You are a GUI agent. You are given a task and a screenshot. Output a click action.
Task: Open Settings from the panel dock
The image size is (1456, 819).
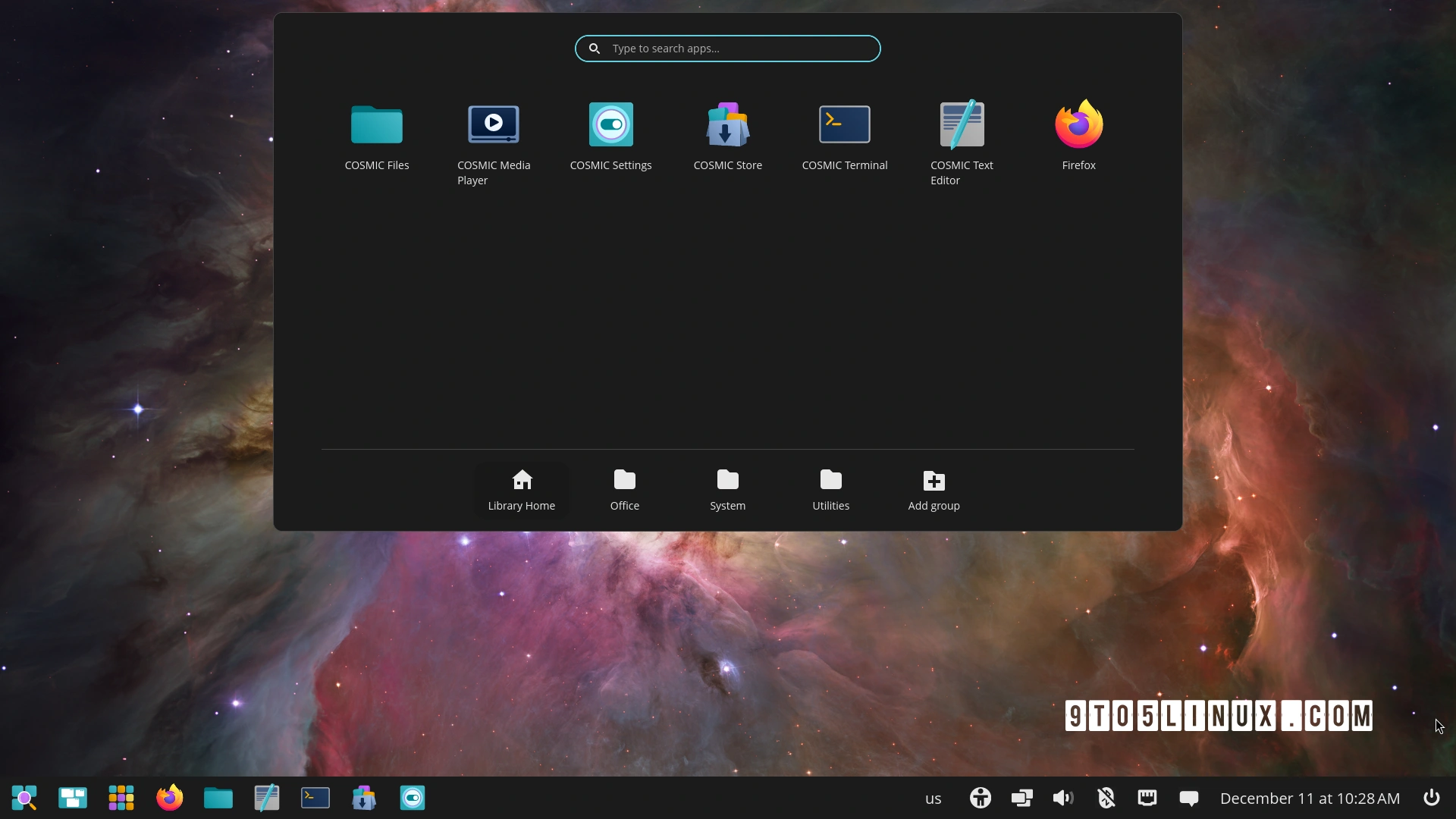tap(413, 798)
